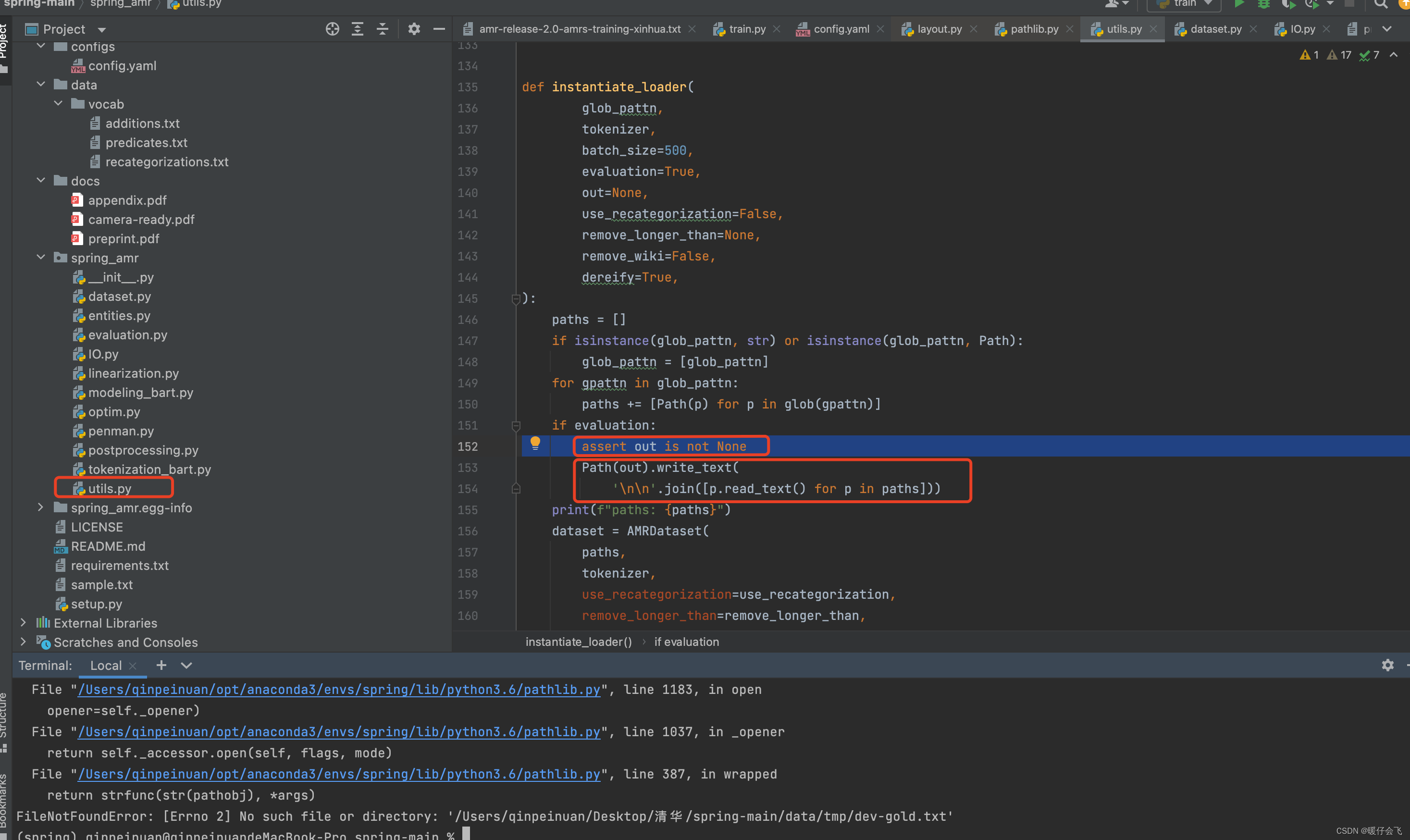
Task: Click Collapse All in Project panel
Action: 383,29
